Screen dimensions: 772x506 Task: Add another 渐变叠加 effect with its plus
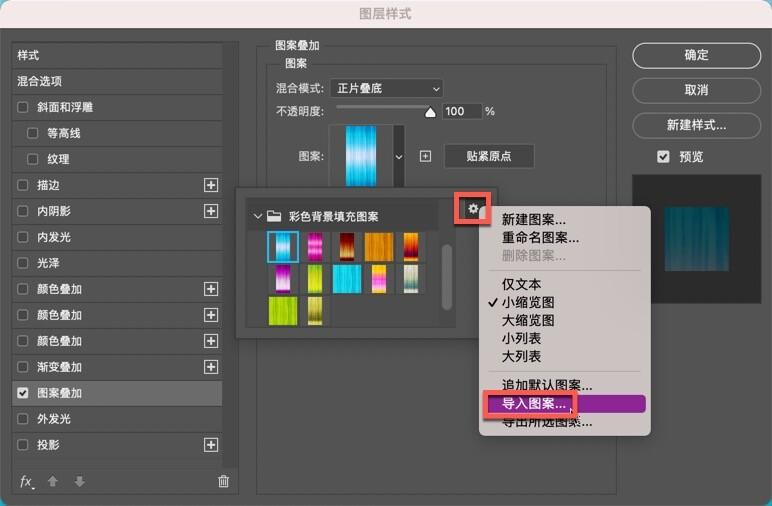[x=211, y=367]
